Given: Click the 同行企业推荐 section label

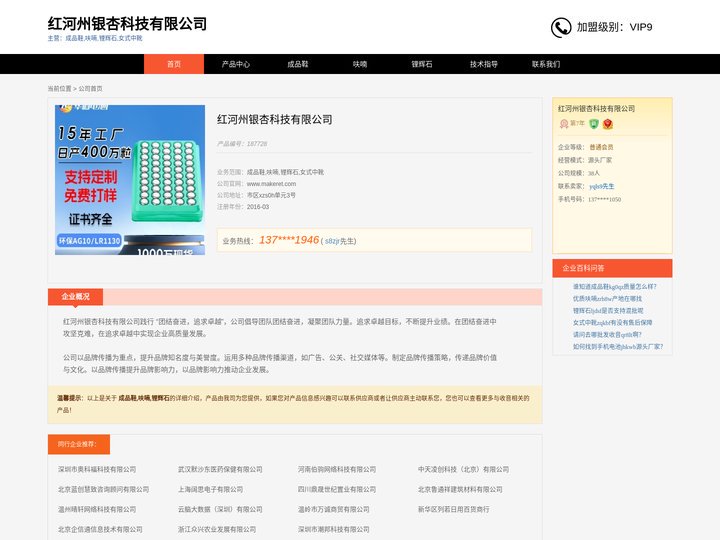Looking at the screenshot, I should 79,444.
